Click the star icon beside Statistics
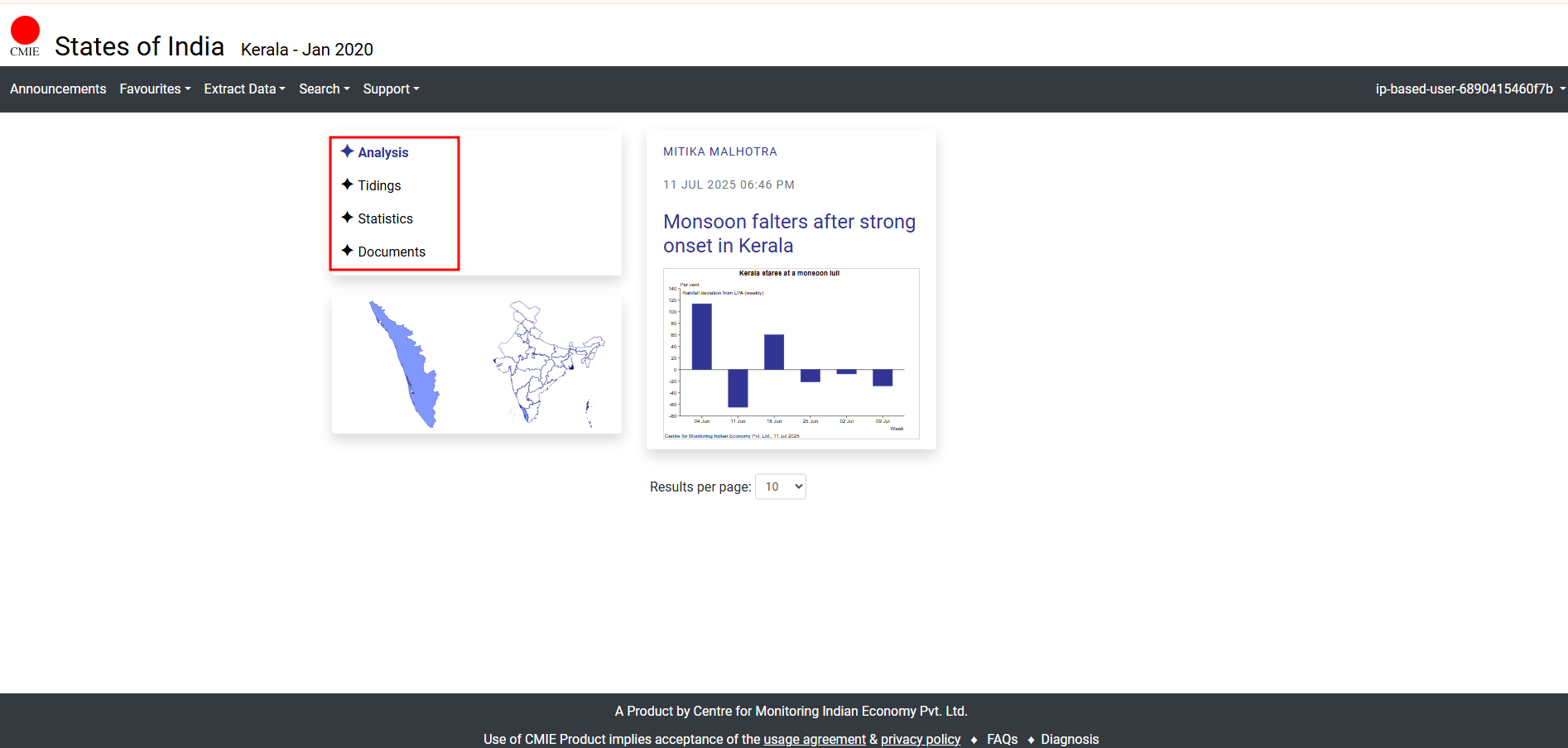This screenshot has height=748, width=1568. point(347,218)
